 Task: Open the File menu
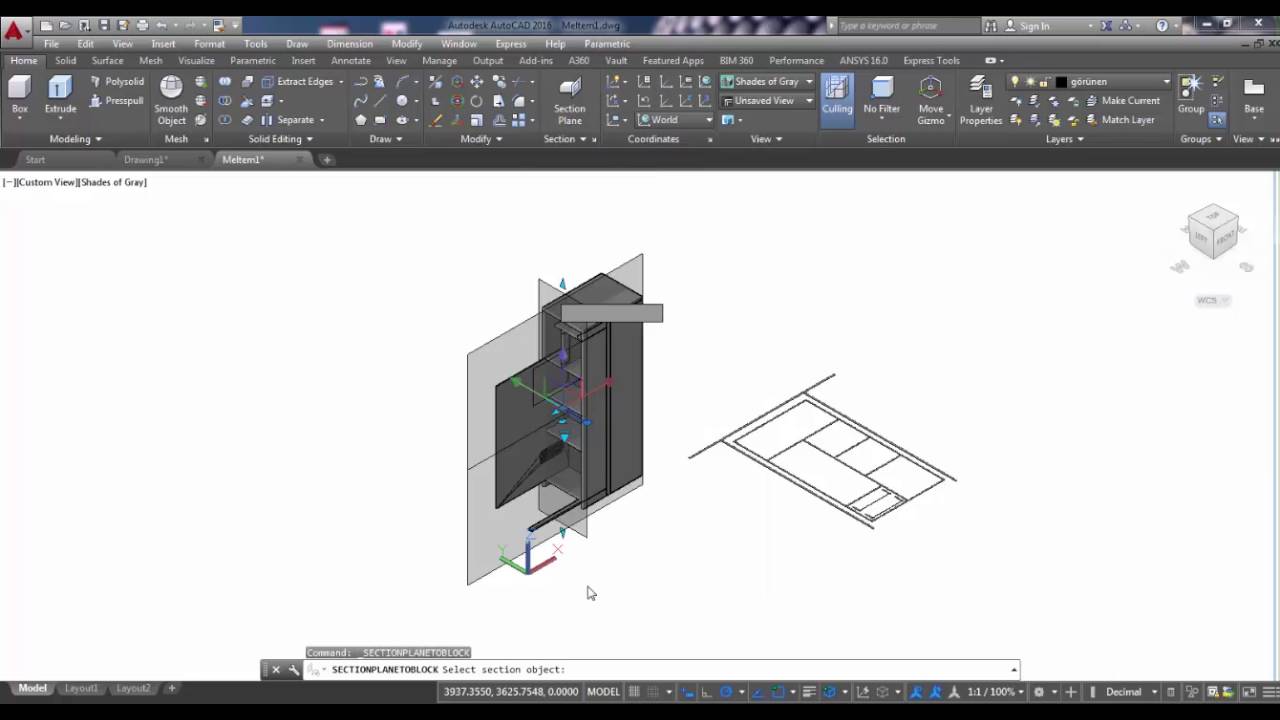tap(51, 44)
